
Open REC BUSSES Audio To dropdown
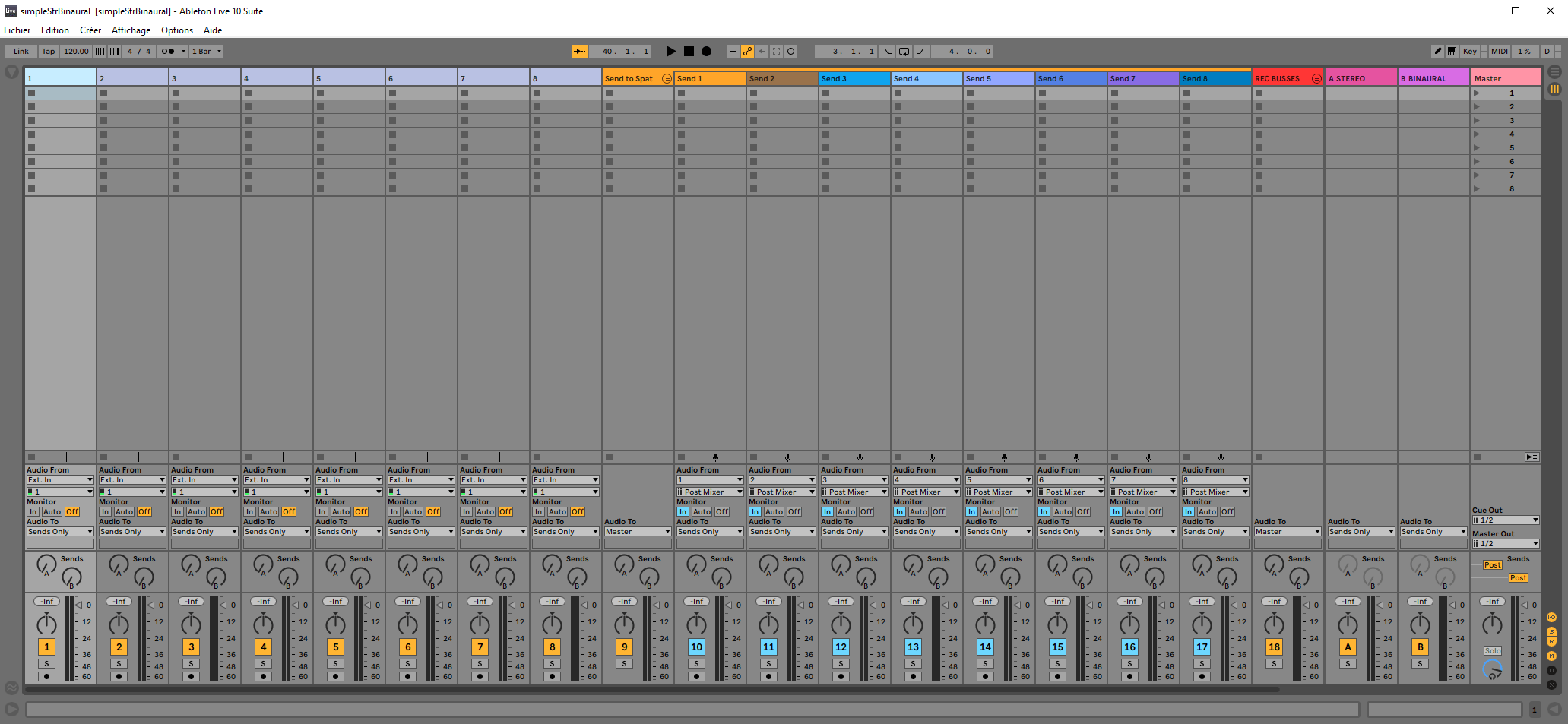tap(1288, 532)
